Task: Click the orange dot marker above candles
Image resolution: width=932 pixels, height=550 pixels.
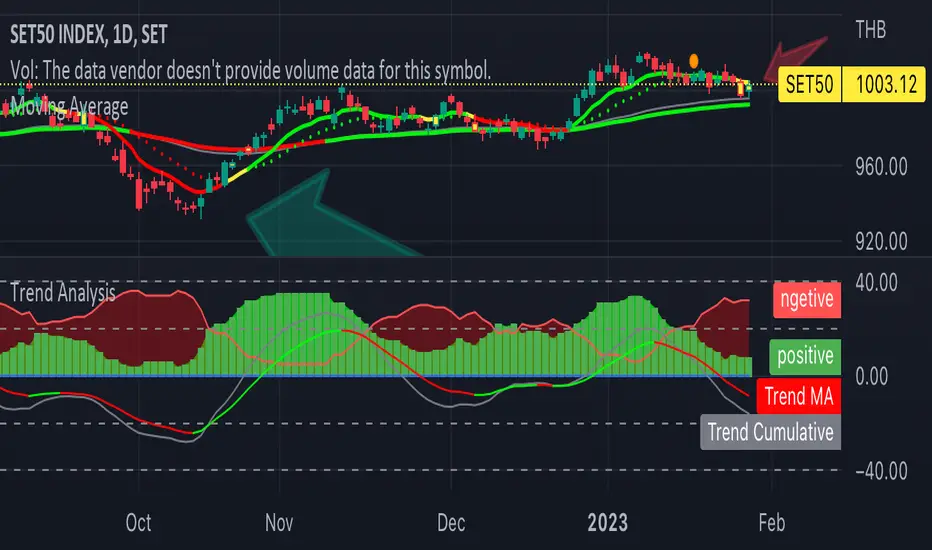Action: (x=694, y=61)
